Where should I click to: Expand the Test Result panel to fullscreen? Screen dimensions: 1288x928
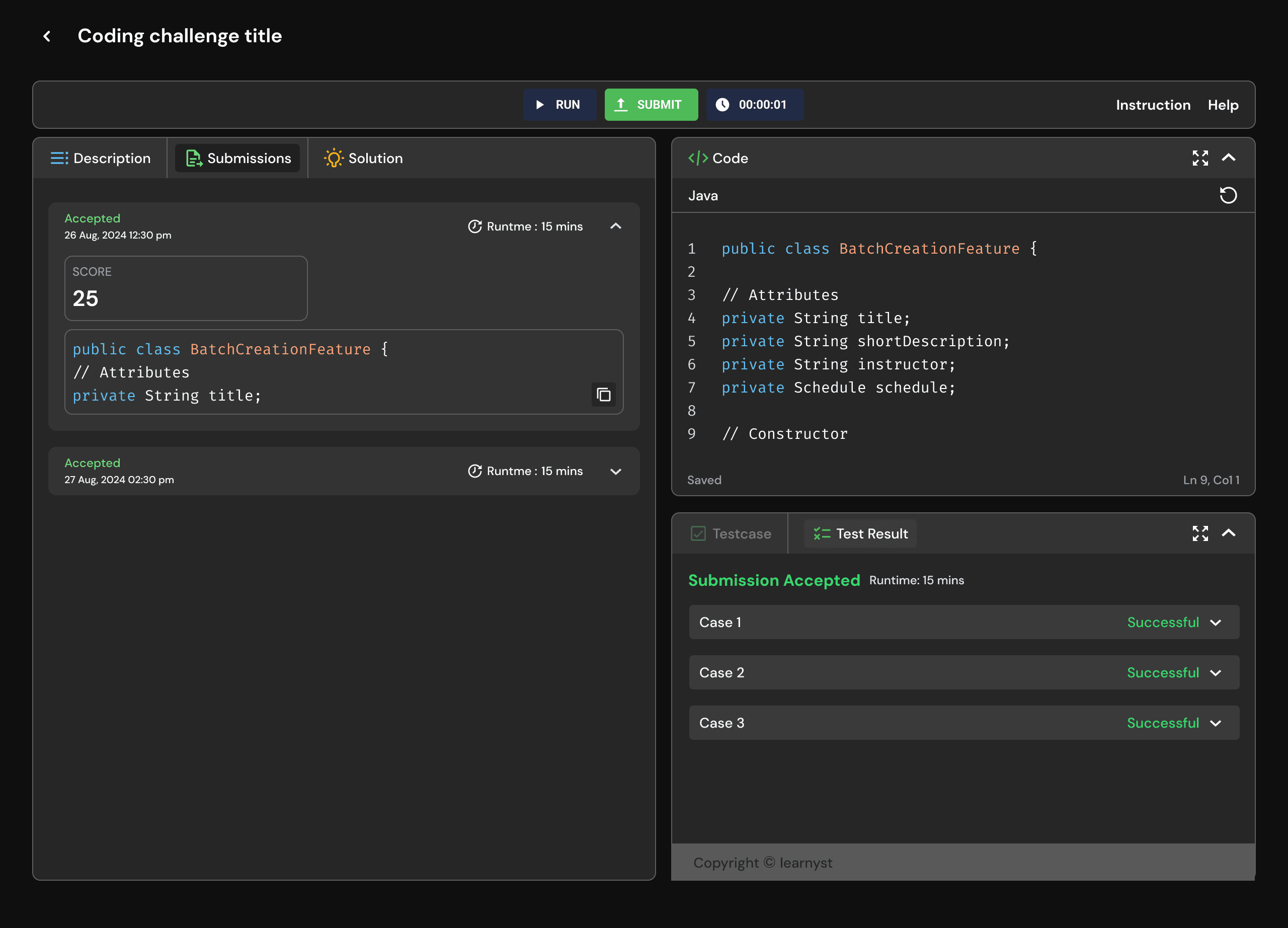click(x=1200, y=533)
